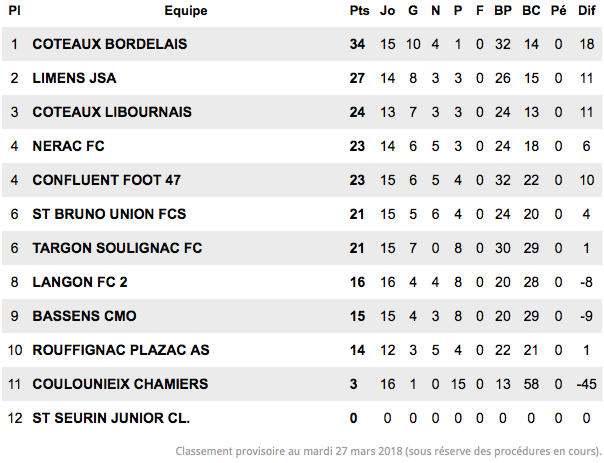
Task: Click NERAC FC team name
Action: [x=69, y=146]
